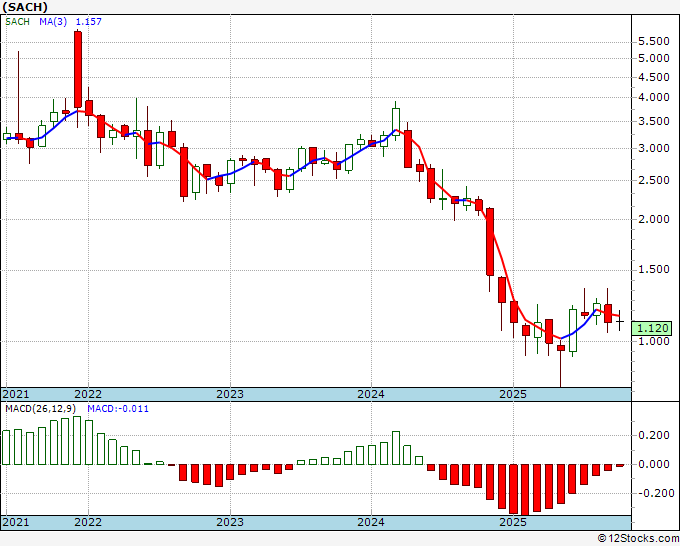Click 2023 on the MACD timeline
The height and width of the screenshot is (546, 680).
pos(230,522)
